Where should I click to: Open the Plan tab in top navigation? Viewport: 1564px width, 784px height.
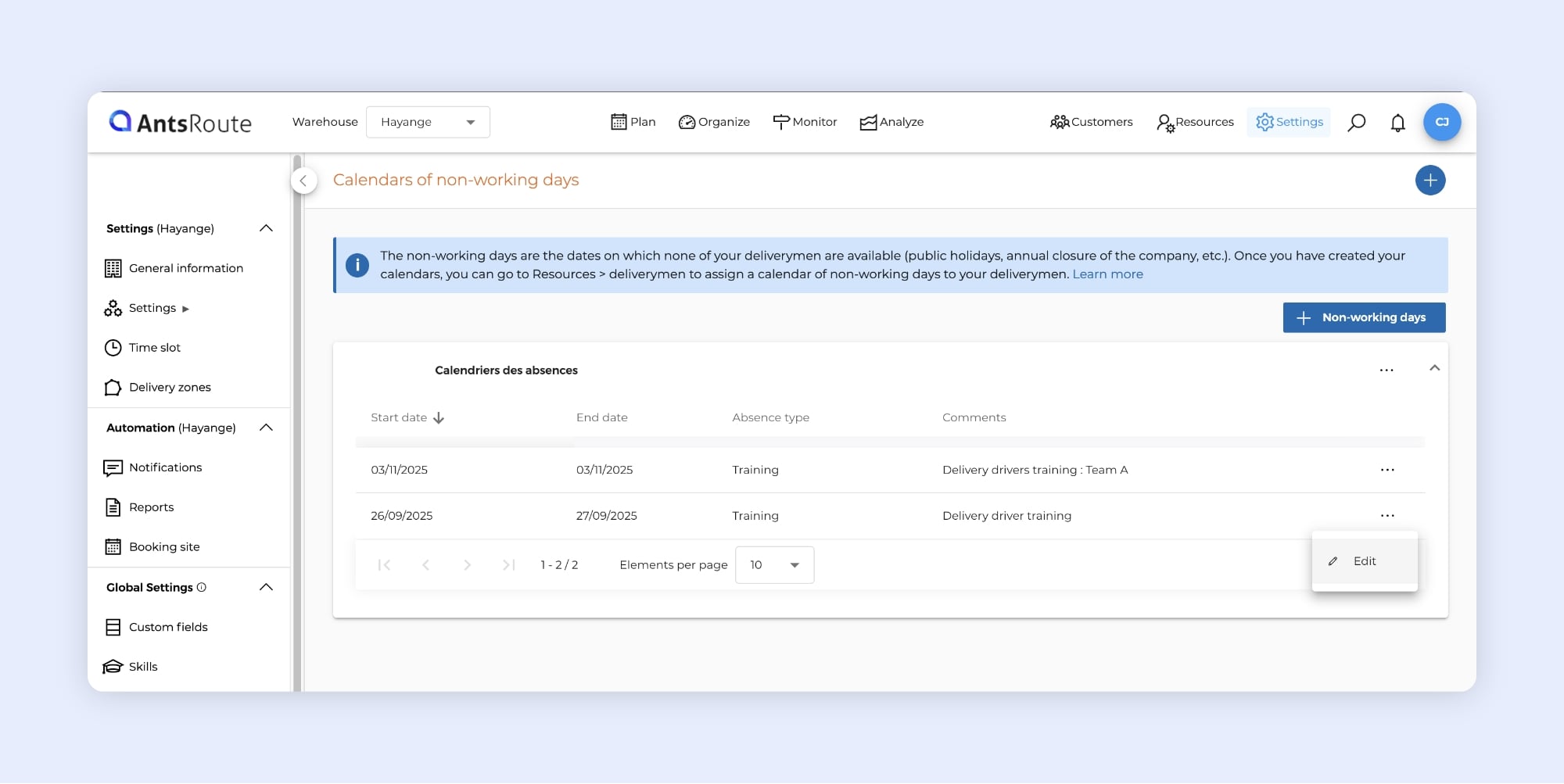pyautogui.click(x=633, y=122)
